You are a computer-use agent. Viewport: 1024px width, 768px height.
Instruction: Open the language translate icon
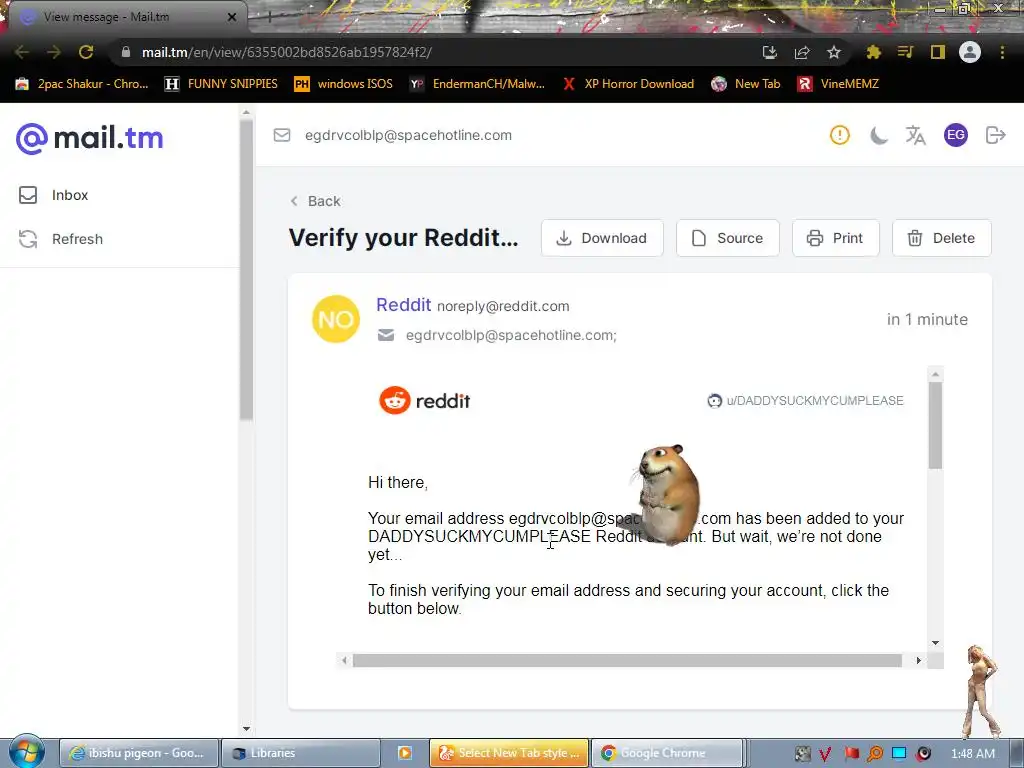916,135
